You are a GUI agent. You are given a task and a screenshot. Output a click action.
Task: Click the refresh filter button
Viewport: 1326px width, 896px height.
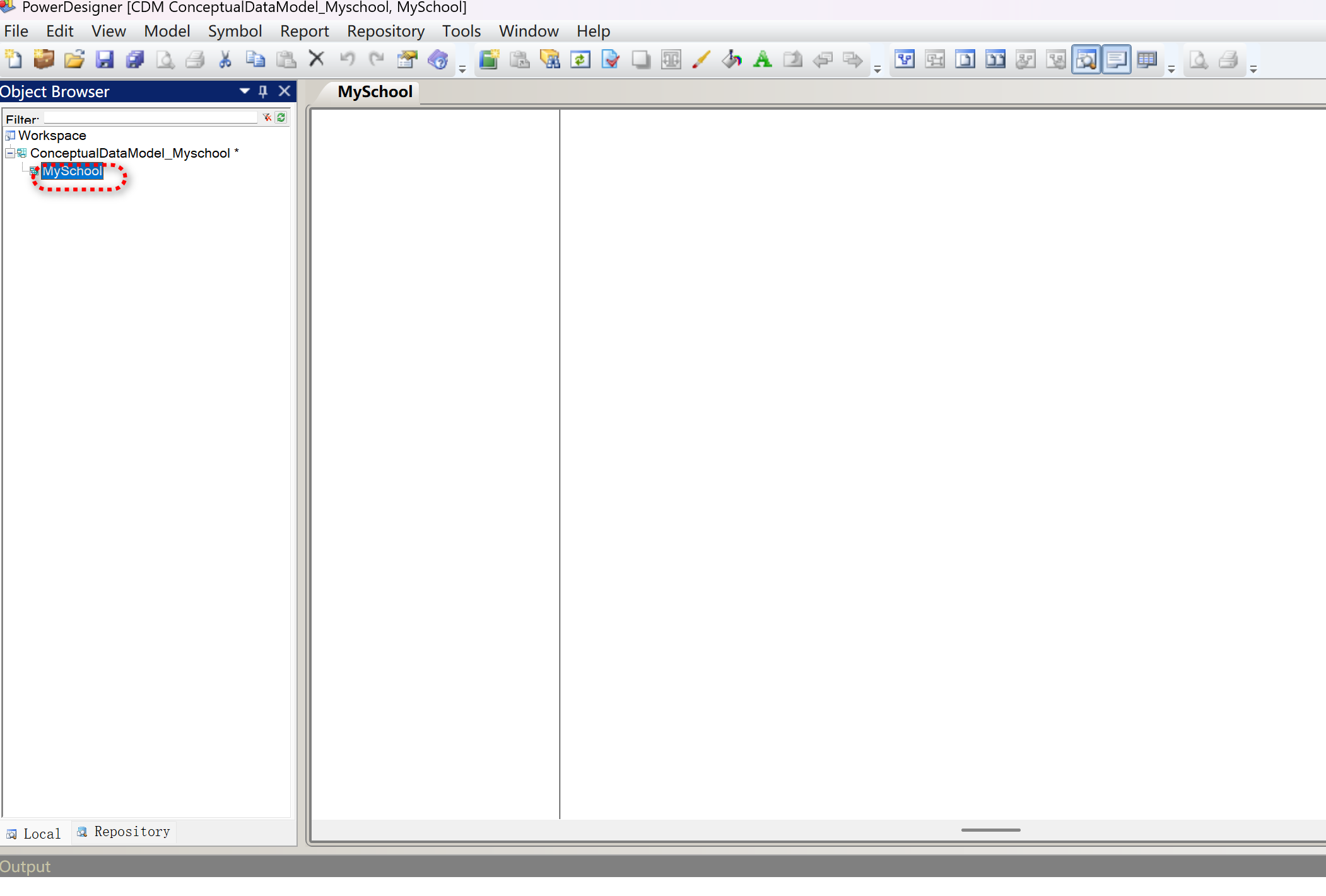pyautogui.click(x=281, y=117)
